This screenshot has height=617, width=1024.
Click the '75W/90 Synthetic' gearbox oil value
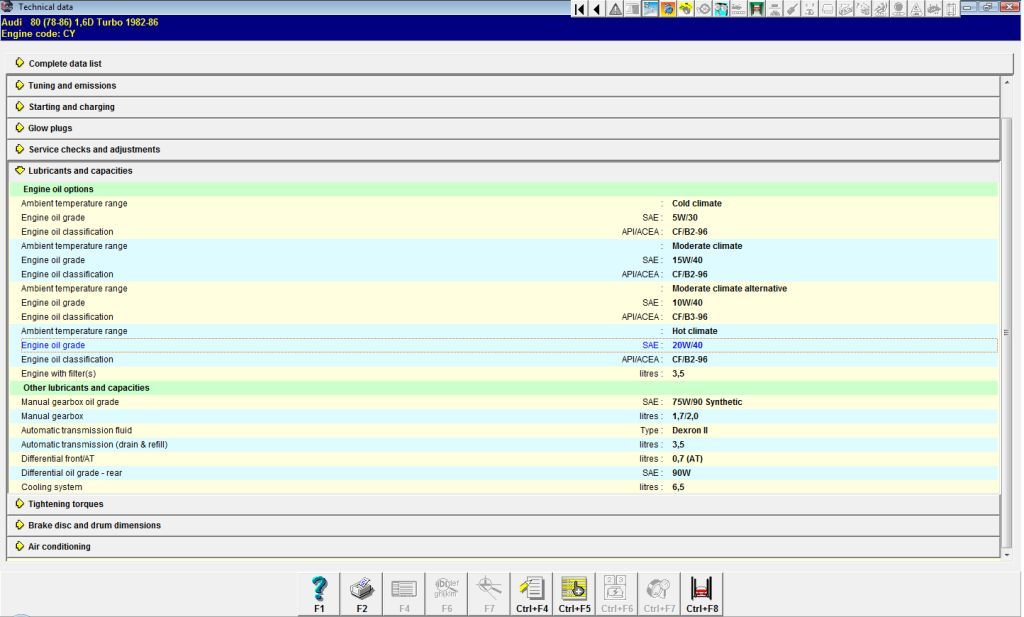707,402
